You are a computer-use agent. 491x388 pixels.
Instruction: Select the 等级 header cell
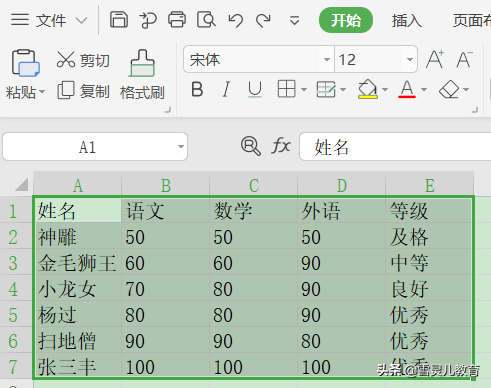point(429,210)
